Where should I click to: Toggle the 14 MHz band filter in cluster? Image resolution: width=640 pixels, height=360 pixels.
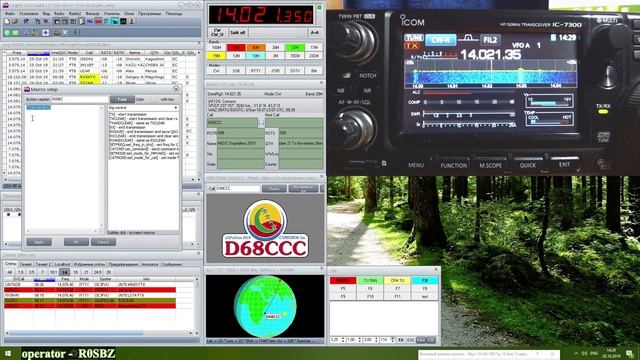tap(64, 272)
